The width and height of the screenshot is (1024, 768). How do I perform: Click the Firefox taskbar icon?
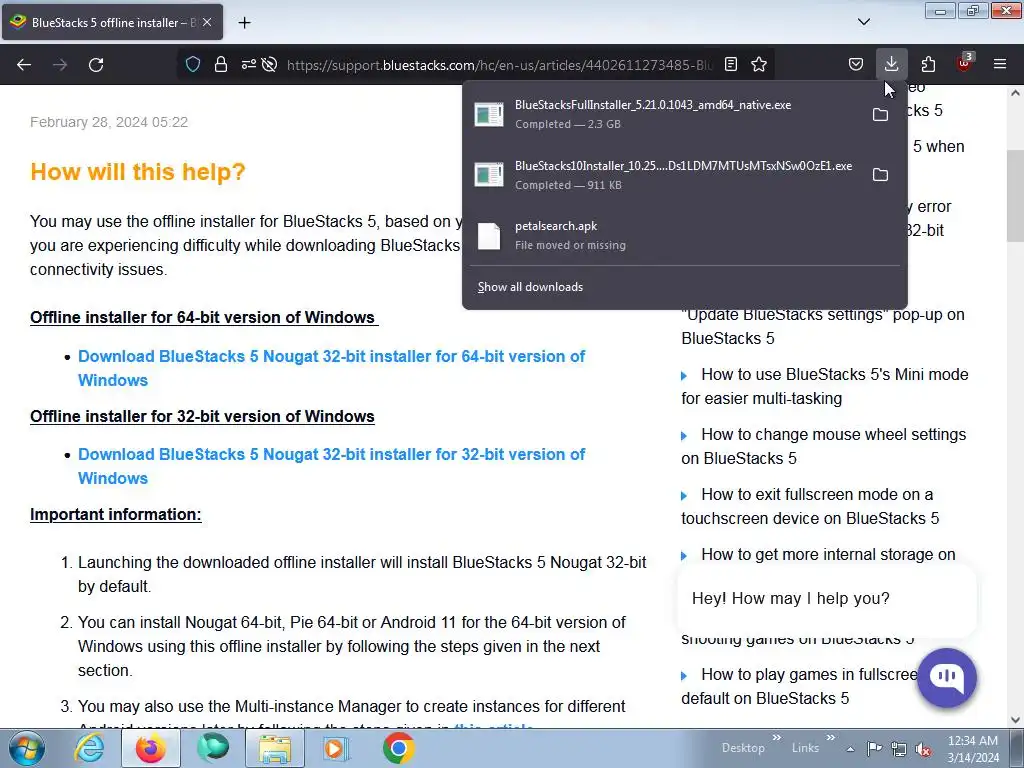click(150, 748)
